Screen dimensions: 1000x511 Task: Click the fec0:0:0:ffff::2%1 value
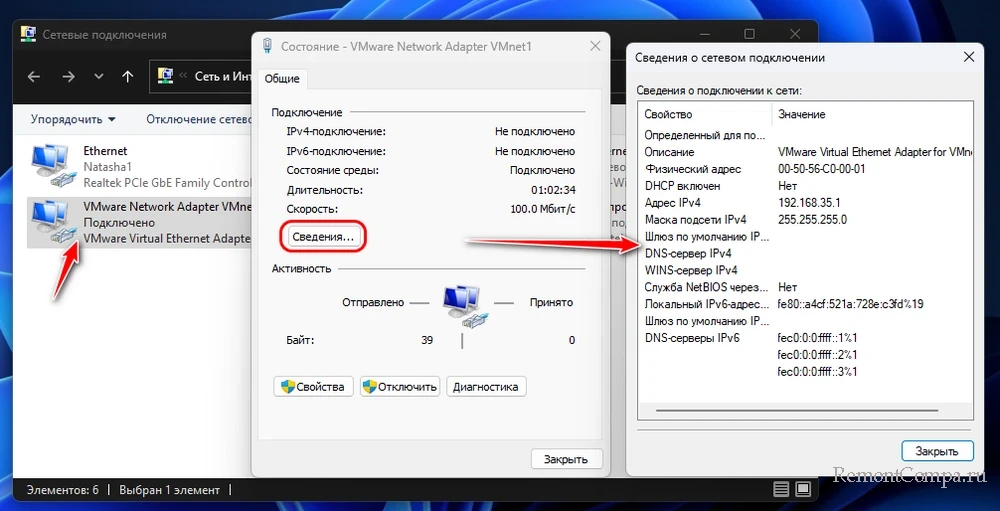click(818, 355)
